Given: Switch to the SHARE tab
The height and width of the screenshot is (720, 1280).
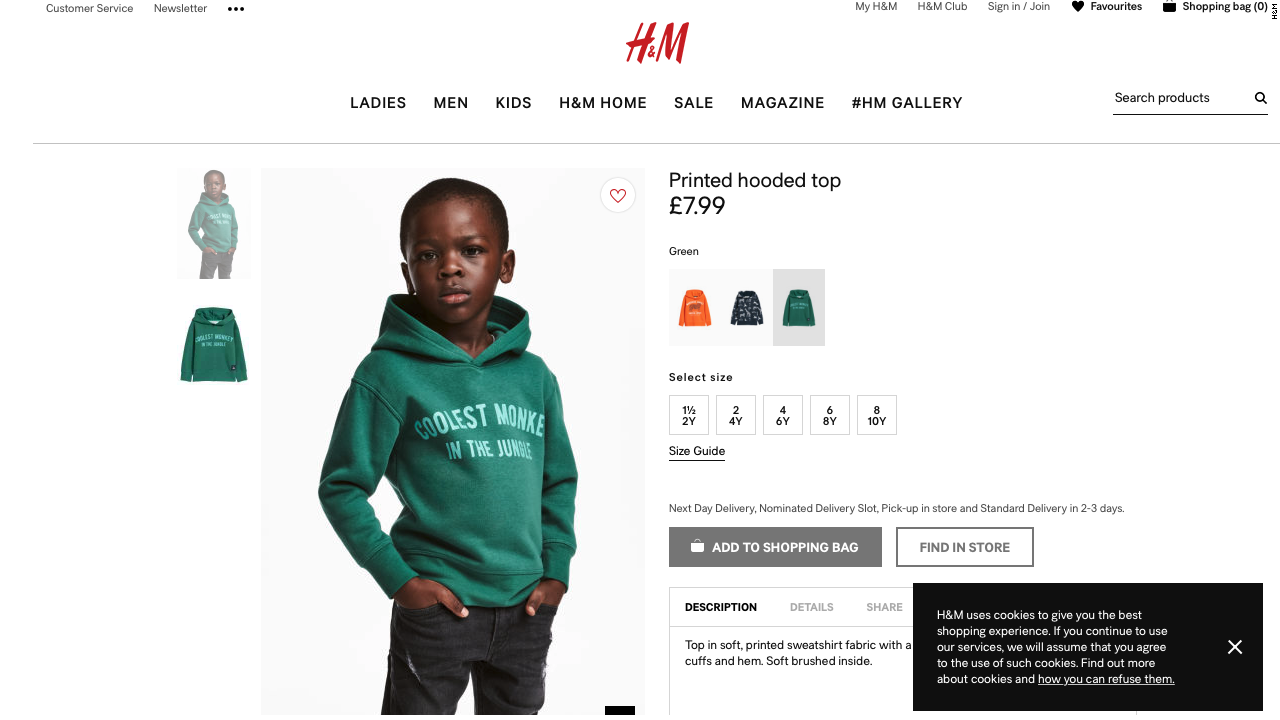Looking at the screenshot, I should [x=884, y=607].
